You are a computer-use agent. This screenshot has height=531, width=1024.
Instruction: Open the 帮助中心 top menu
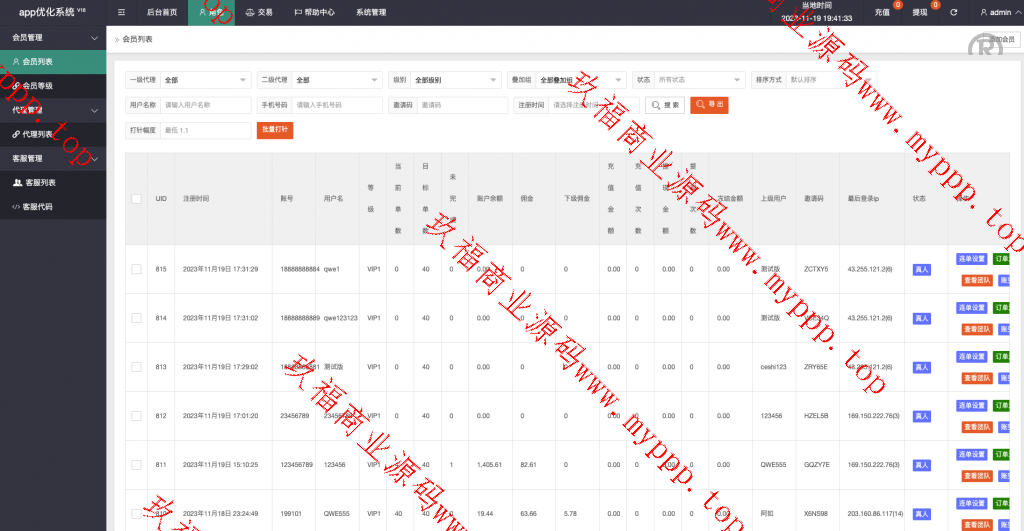pyautogui.click(x=314, y=13)
